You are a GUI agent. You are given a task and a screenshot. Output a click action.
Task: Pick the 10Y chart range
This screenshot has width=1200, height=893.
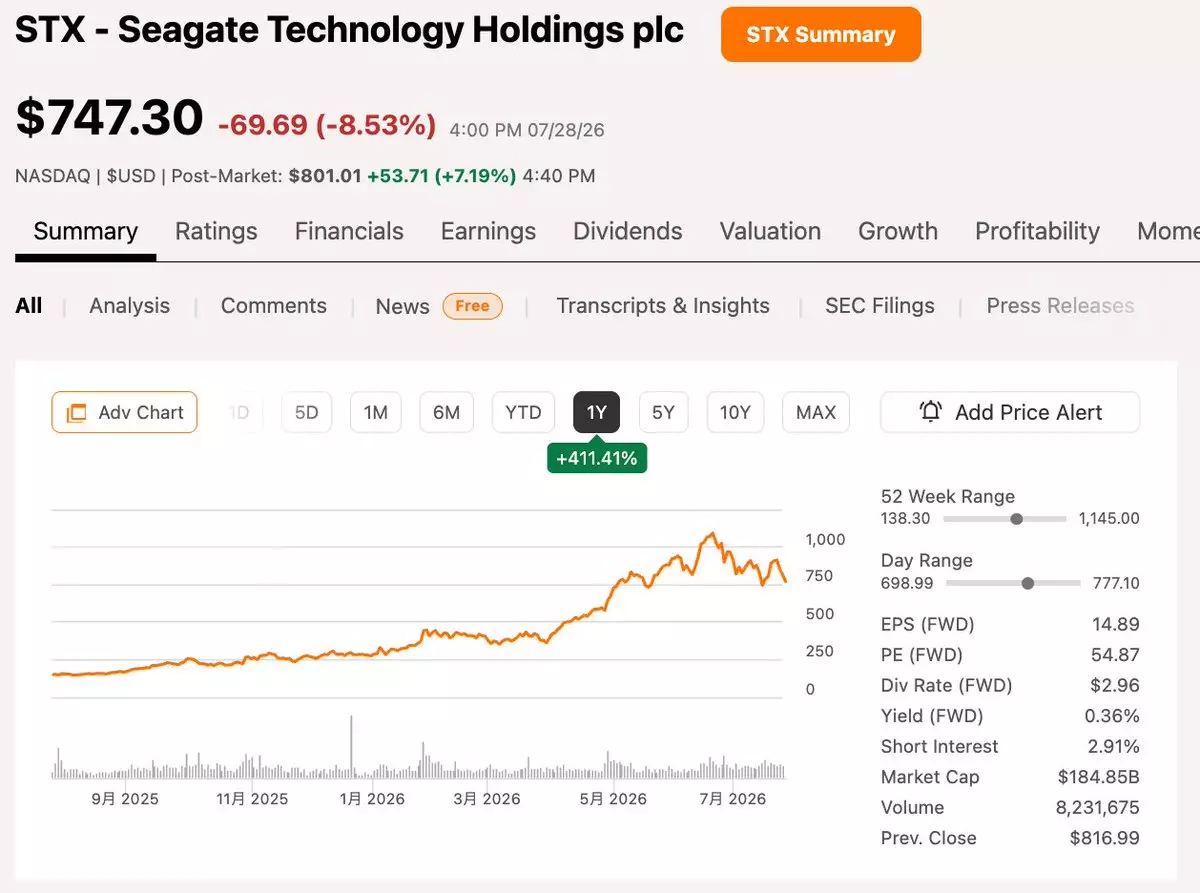coord(735,412)
